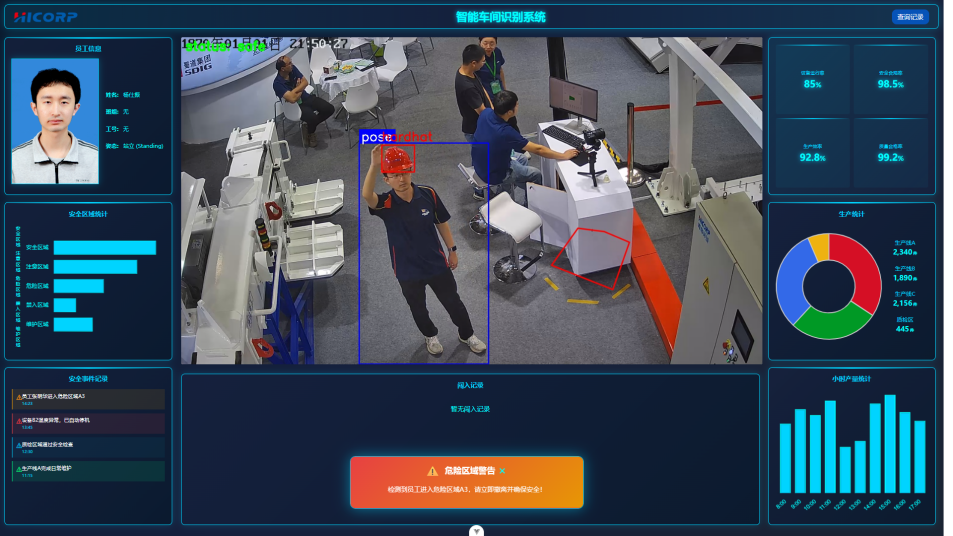Click the green icon on 生产线A maintenance event
Screen dimensions: 953x536
18,468
